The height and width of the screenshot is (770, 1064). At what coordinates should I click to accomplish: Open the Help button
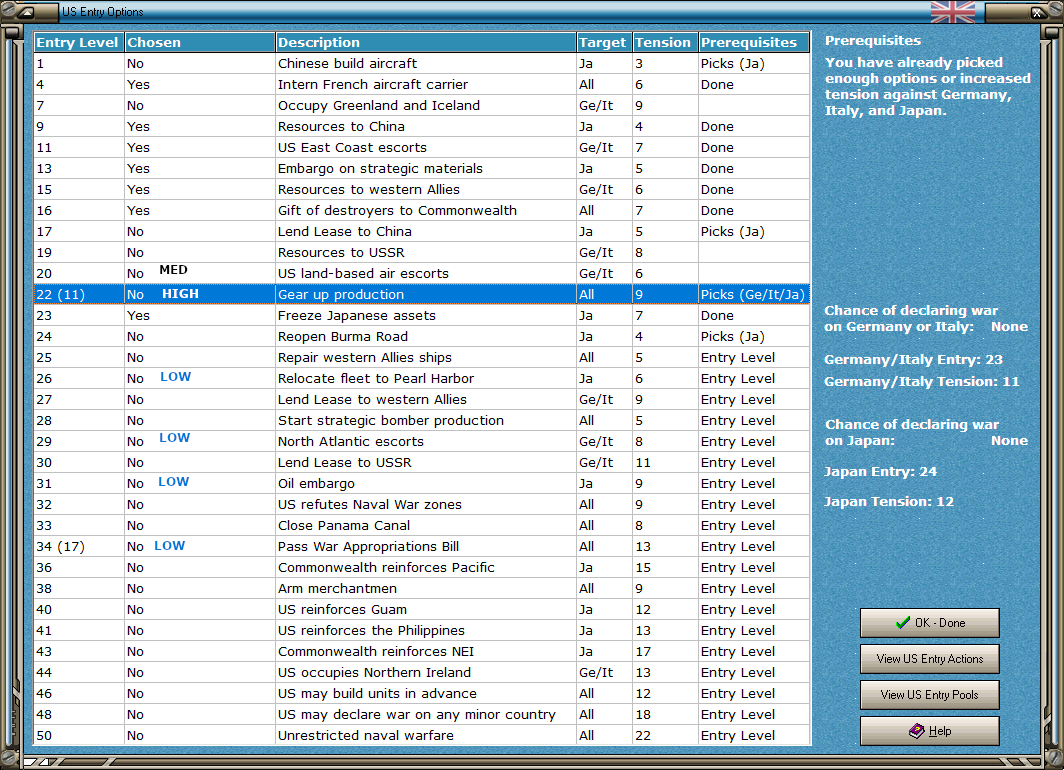[x=929, y=731]
